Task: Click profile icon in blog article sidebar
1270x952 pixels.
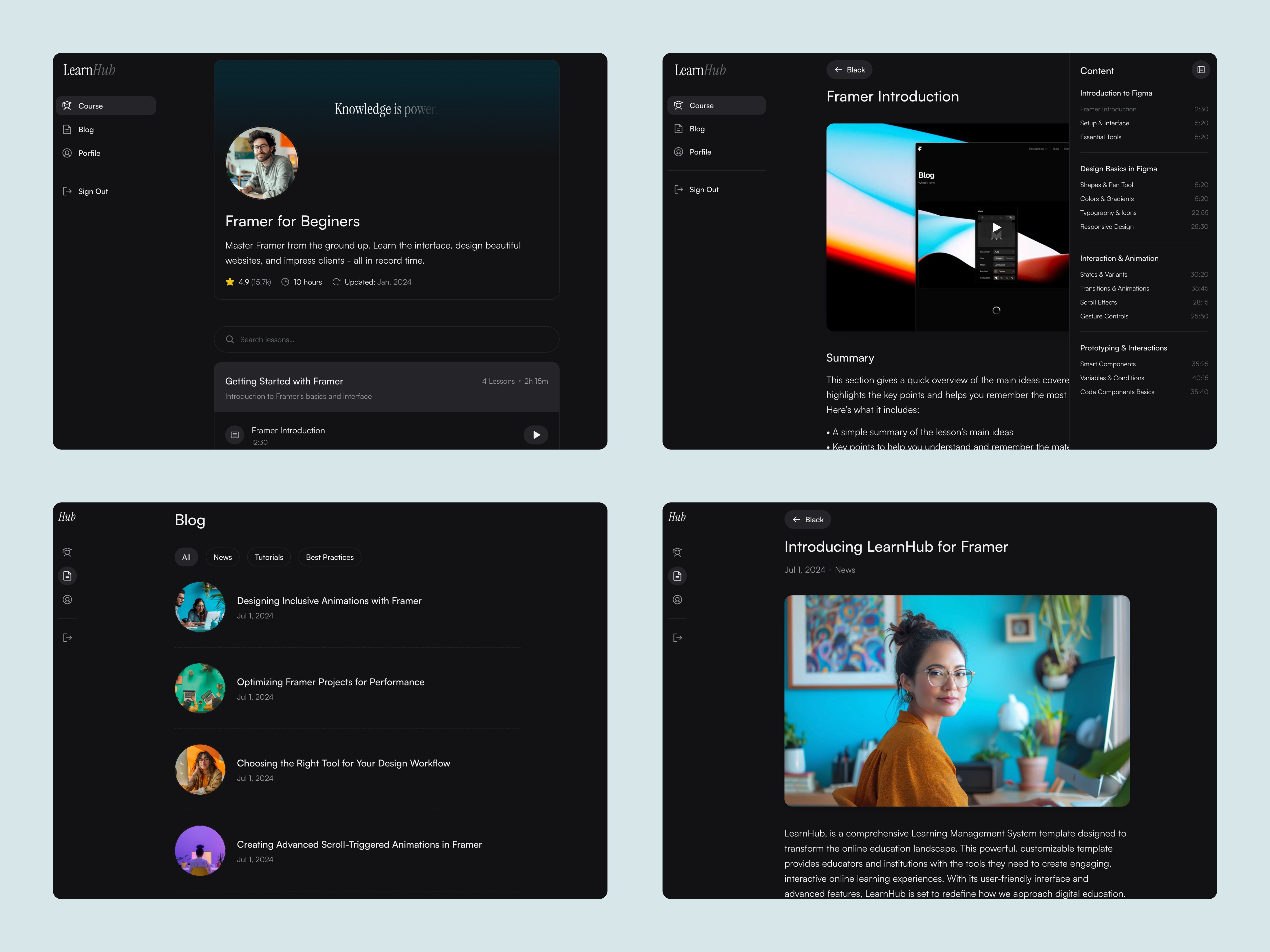Action: 678,600
